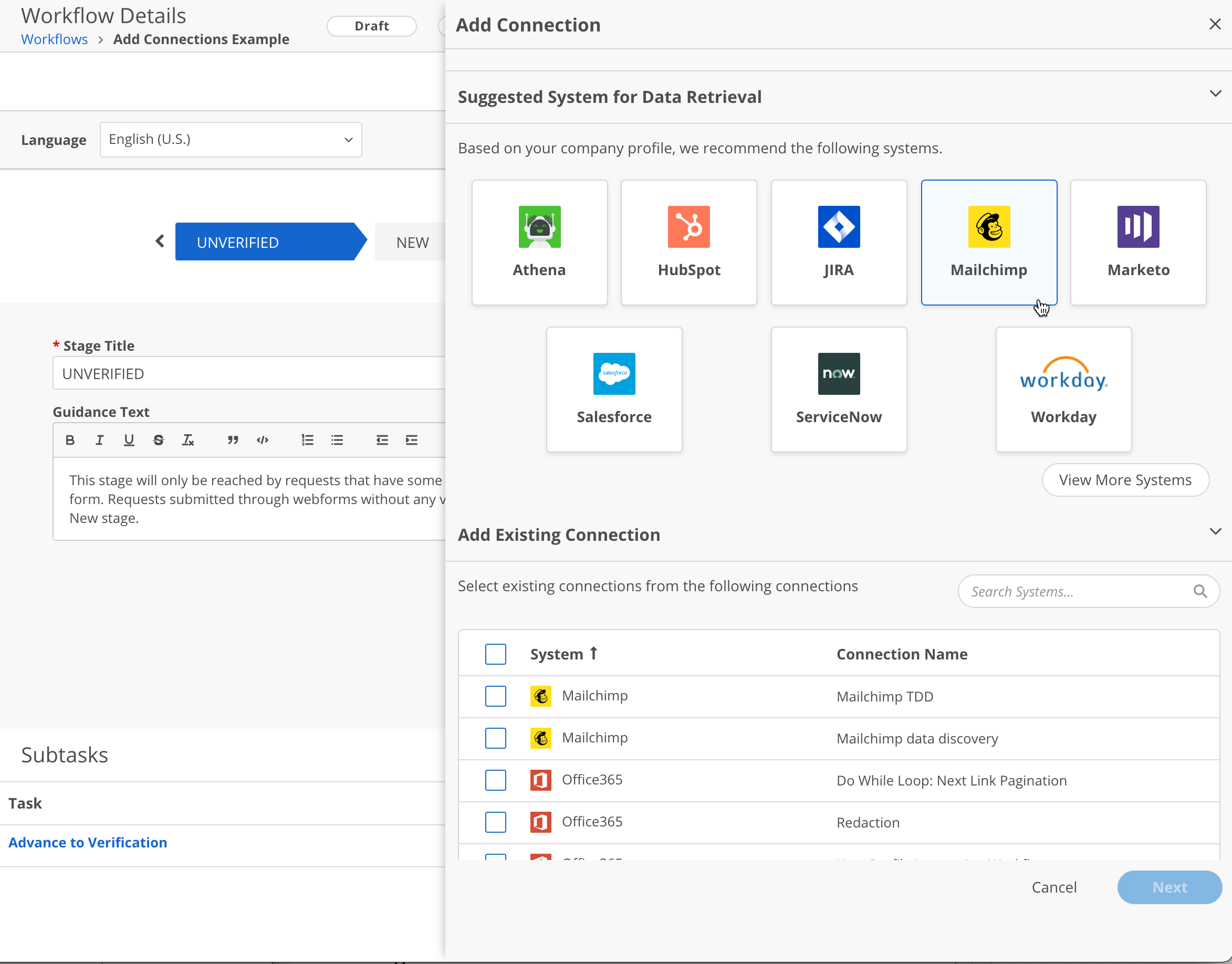Click the Stage Title input field
1232x964 pixels.
(x=249, y=373)
